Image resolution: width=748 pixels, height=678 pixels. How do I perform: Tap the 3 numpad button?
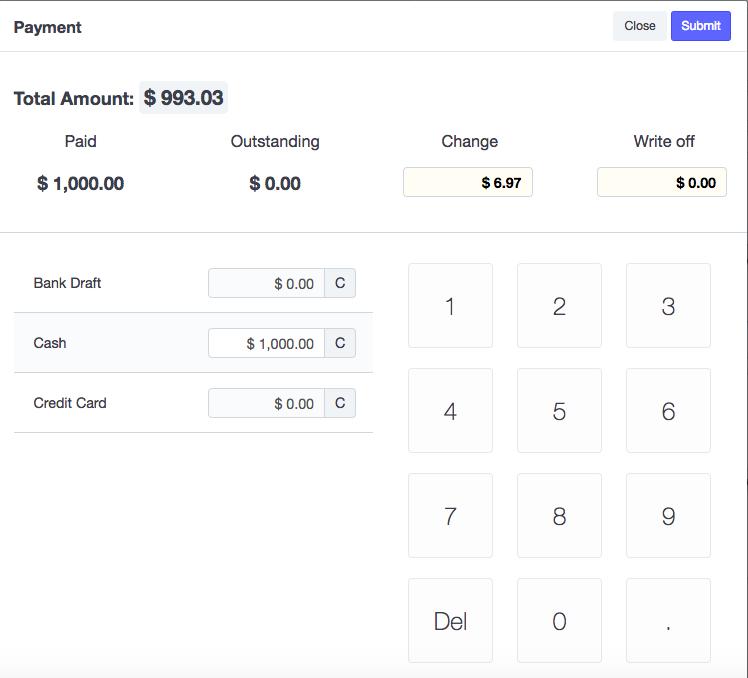[x=668, y=306]
